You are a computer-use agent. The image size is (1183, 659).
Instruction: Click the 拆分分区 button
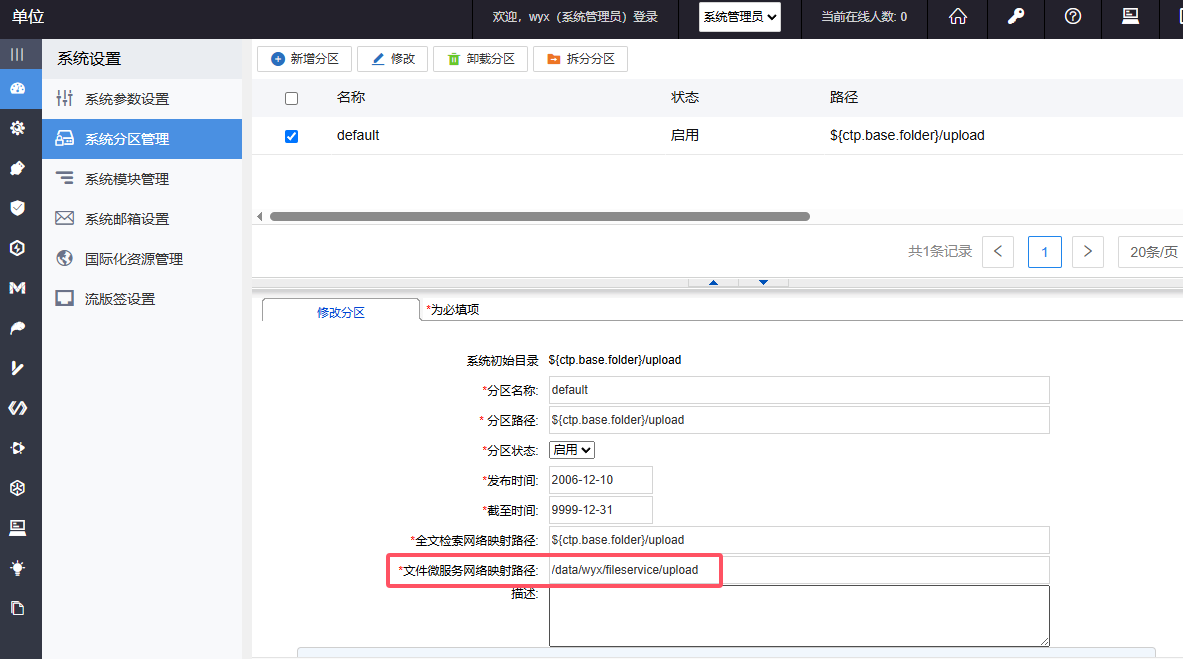click(580, 59)
